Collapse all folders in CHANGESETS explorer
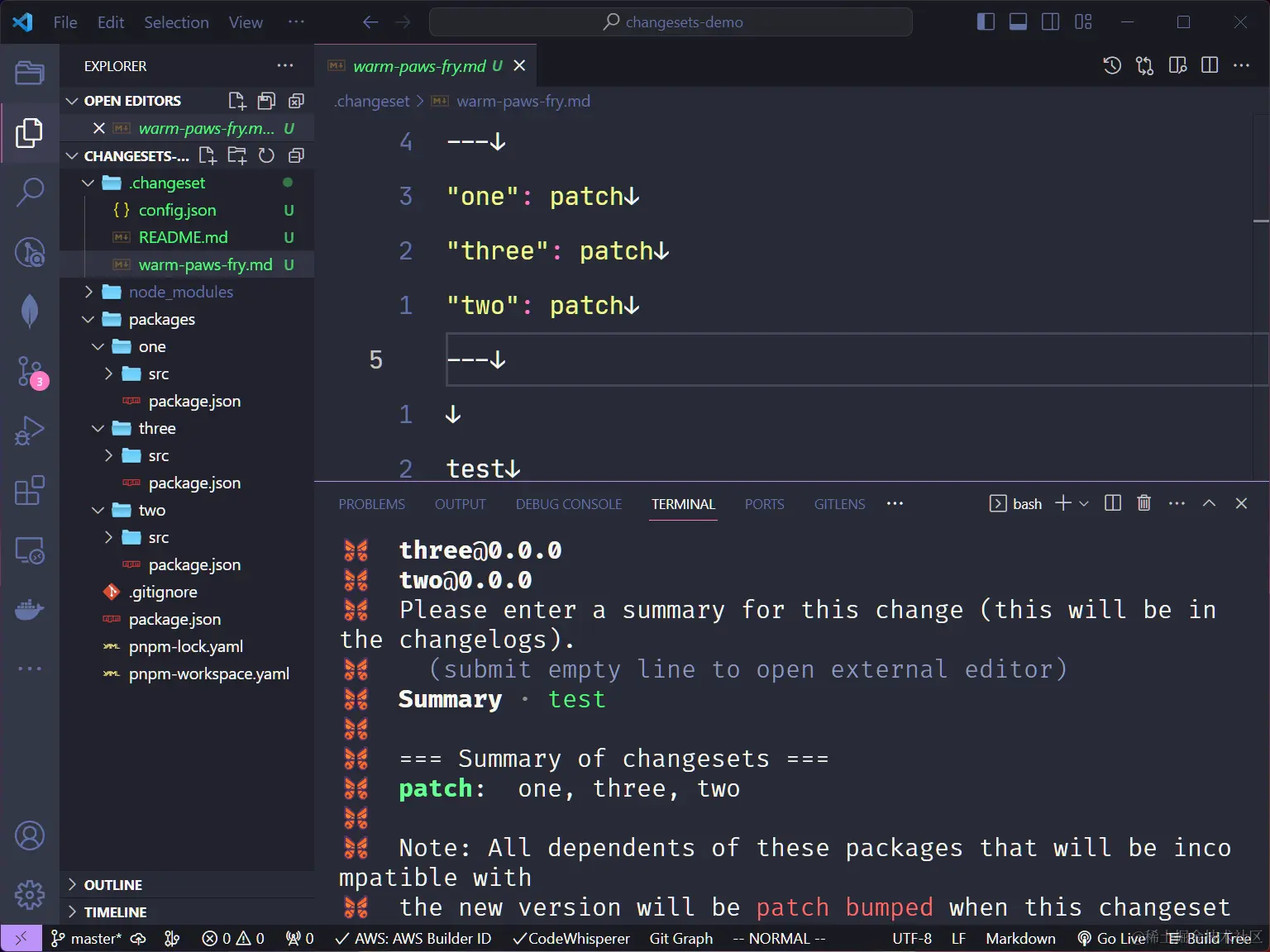The height and width of the screenshot is (952, 1270). click(296, 155)
